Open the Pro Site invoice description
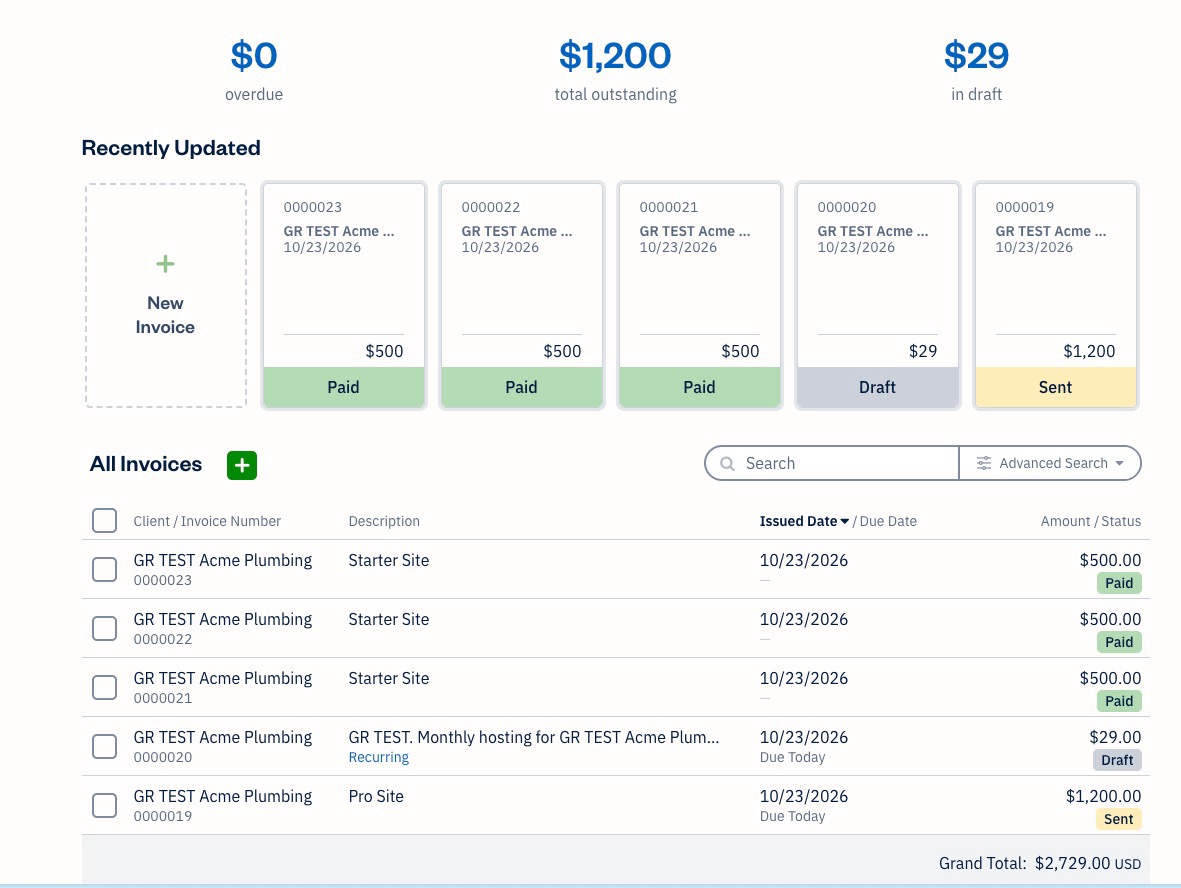 (376, 796)
